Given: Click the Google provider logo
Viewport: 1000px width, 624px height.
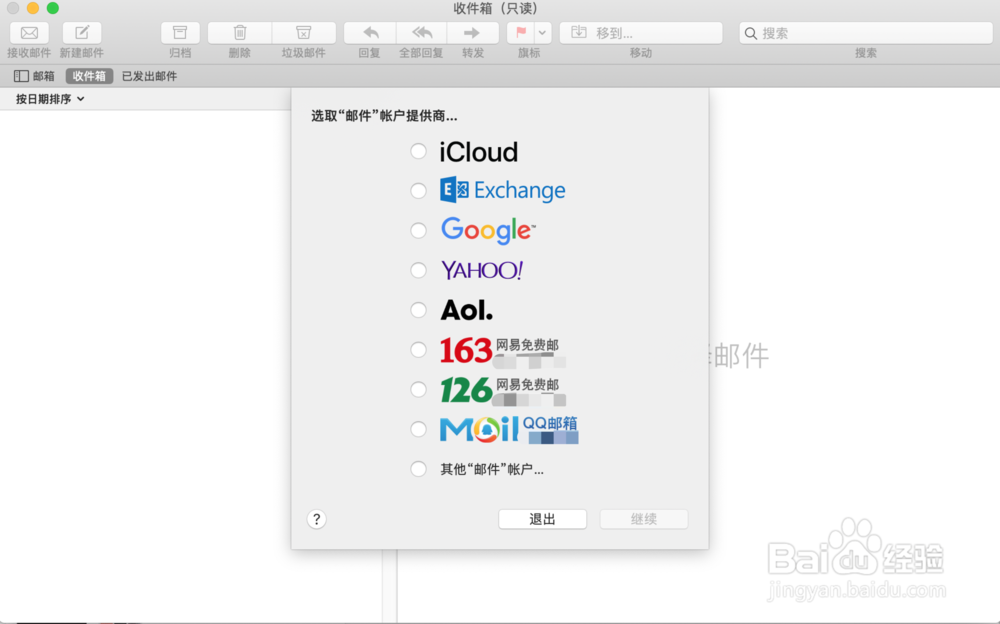Looking at the screenshot, I should tap(488, 230).
